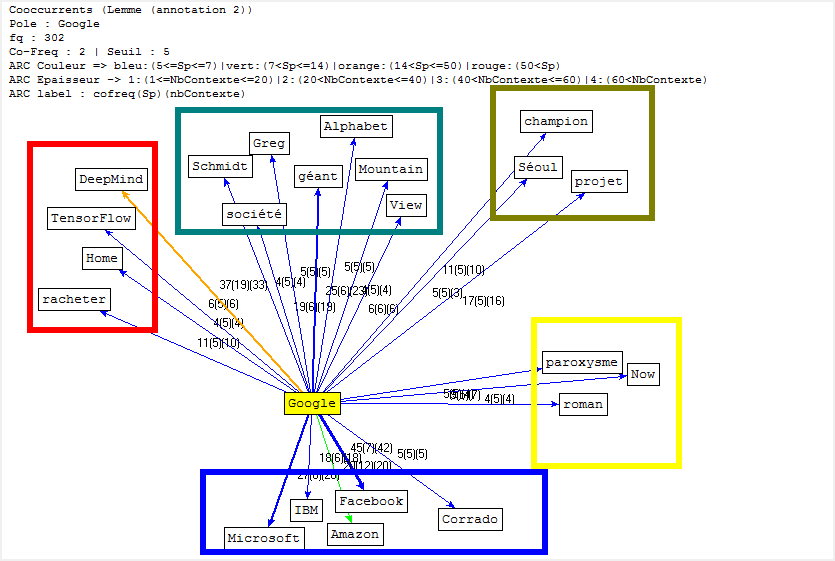The image size is (835, 561).
Task: Click the 'ARC Couleur' legend line
Action: click(x=284, y=66)
